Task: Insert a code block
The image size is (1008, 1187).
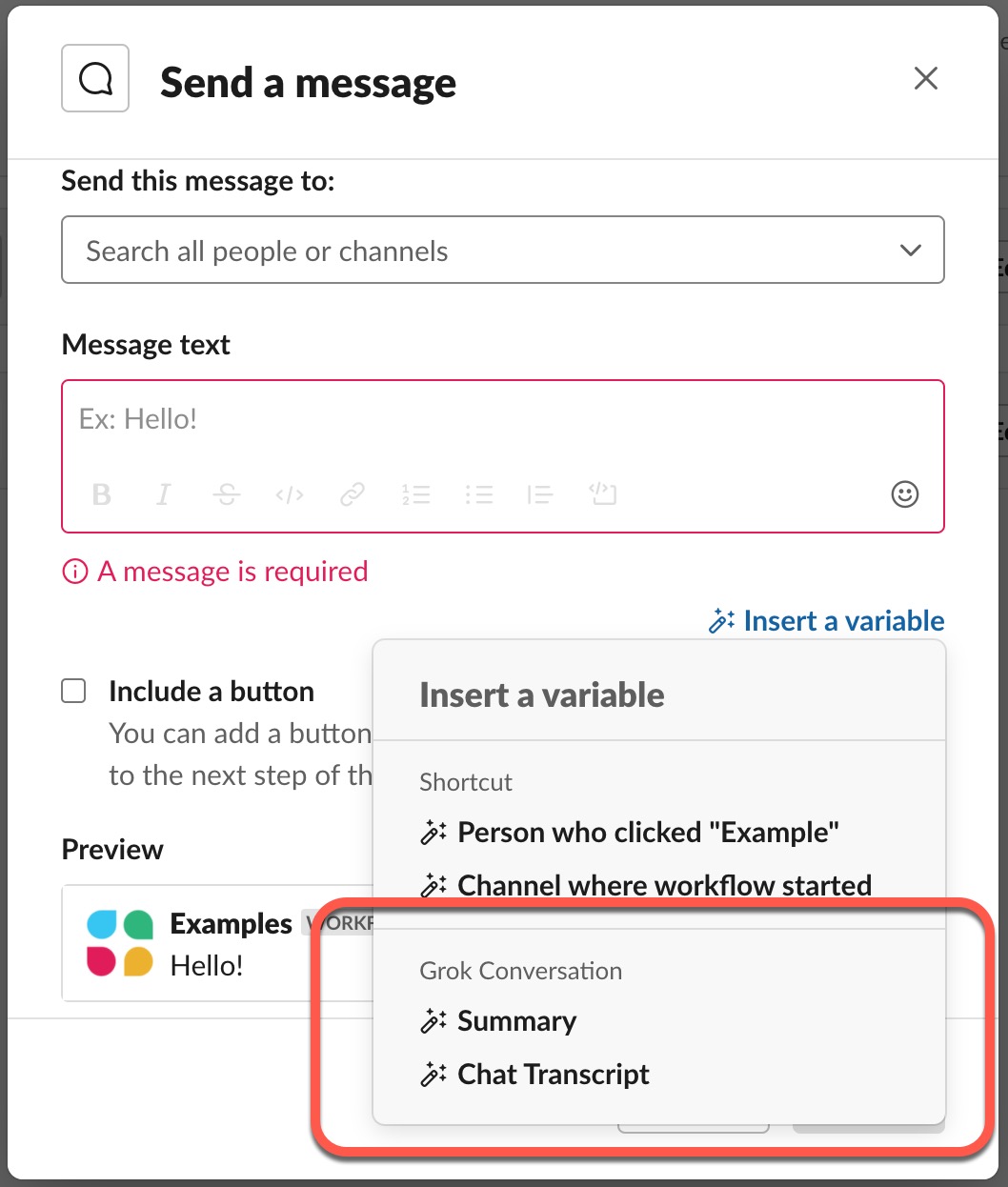Action: click(x=602, y=494)
